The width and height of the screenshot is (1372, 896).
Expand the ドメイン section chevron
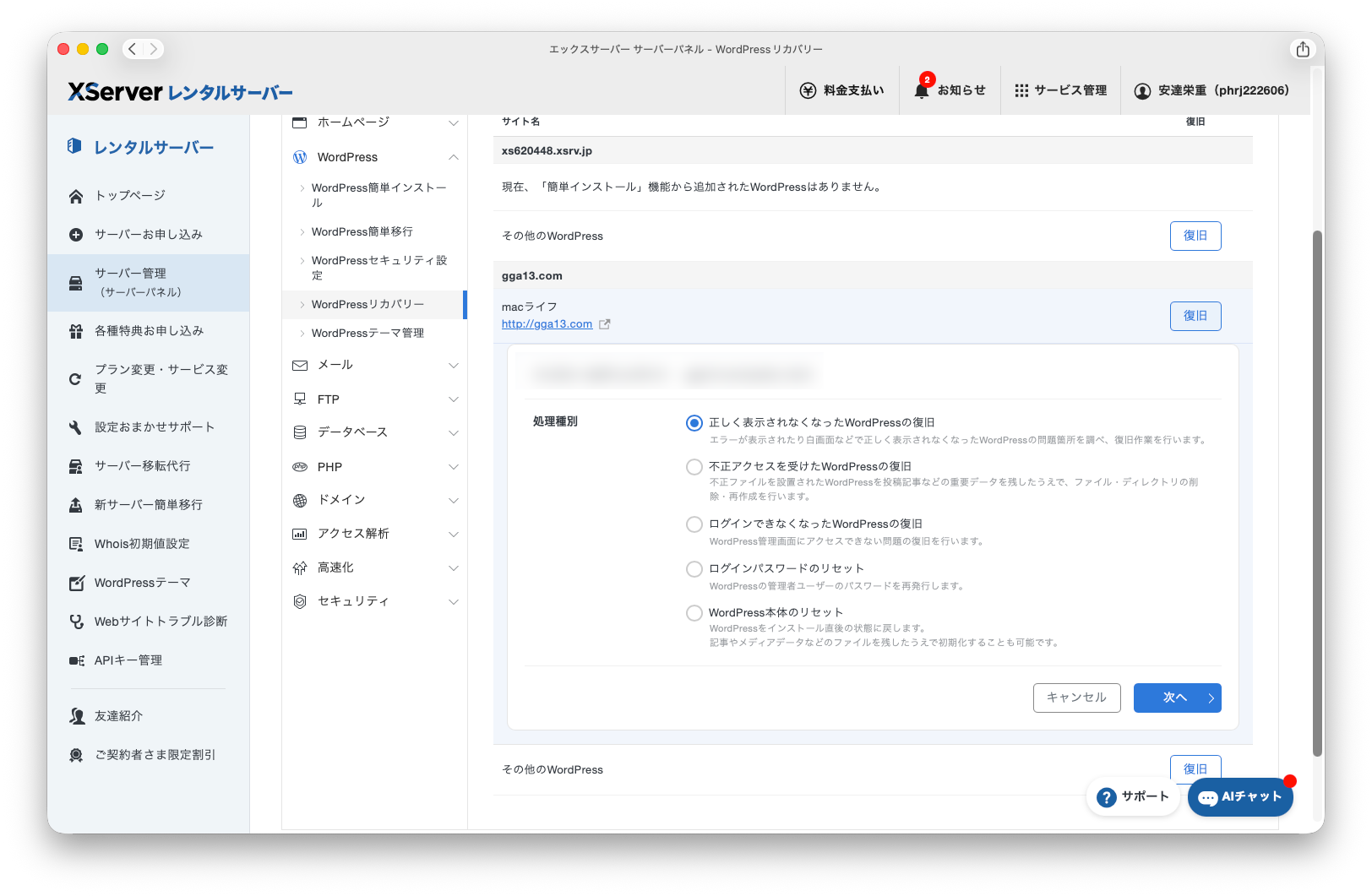(454, 501)
